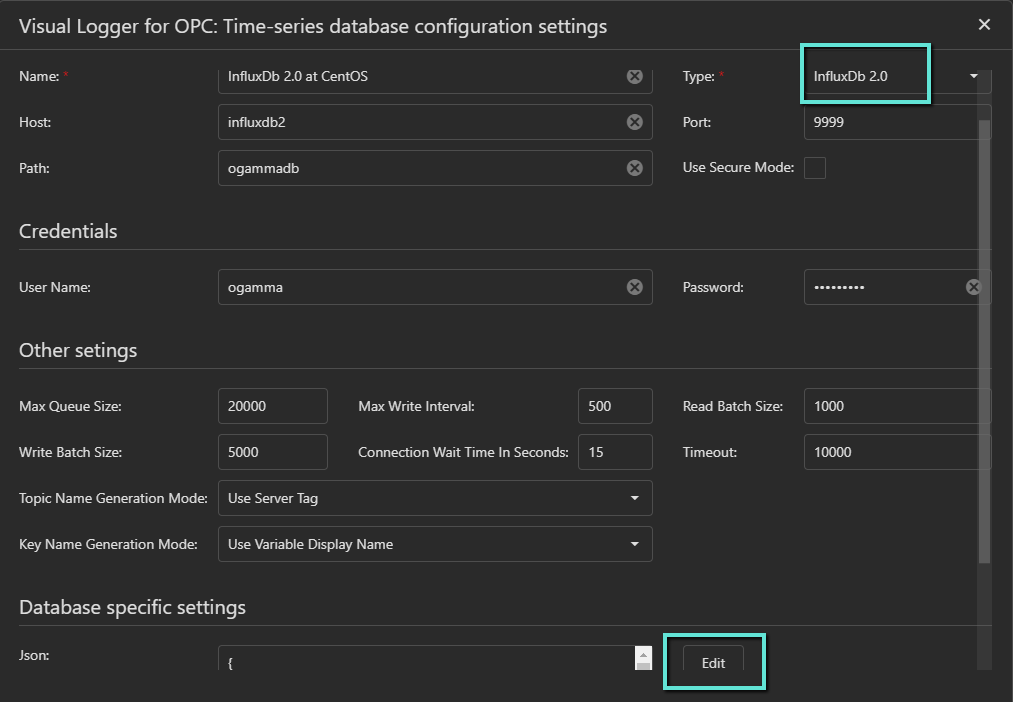Select the Max Write Interval field

click(x=614, y=406)
